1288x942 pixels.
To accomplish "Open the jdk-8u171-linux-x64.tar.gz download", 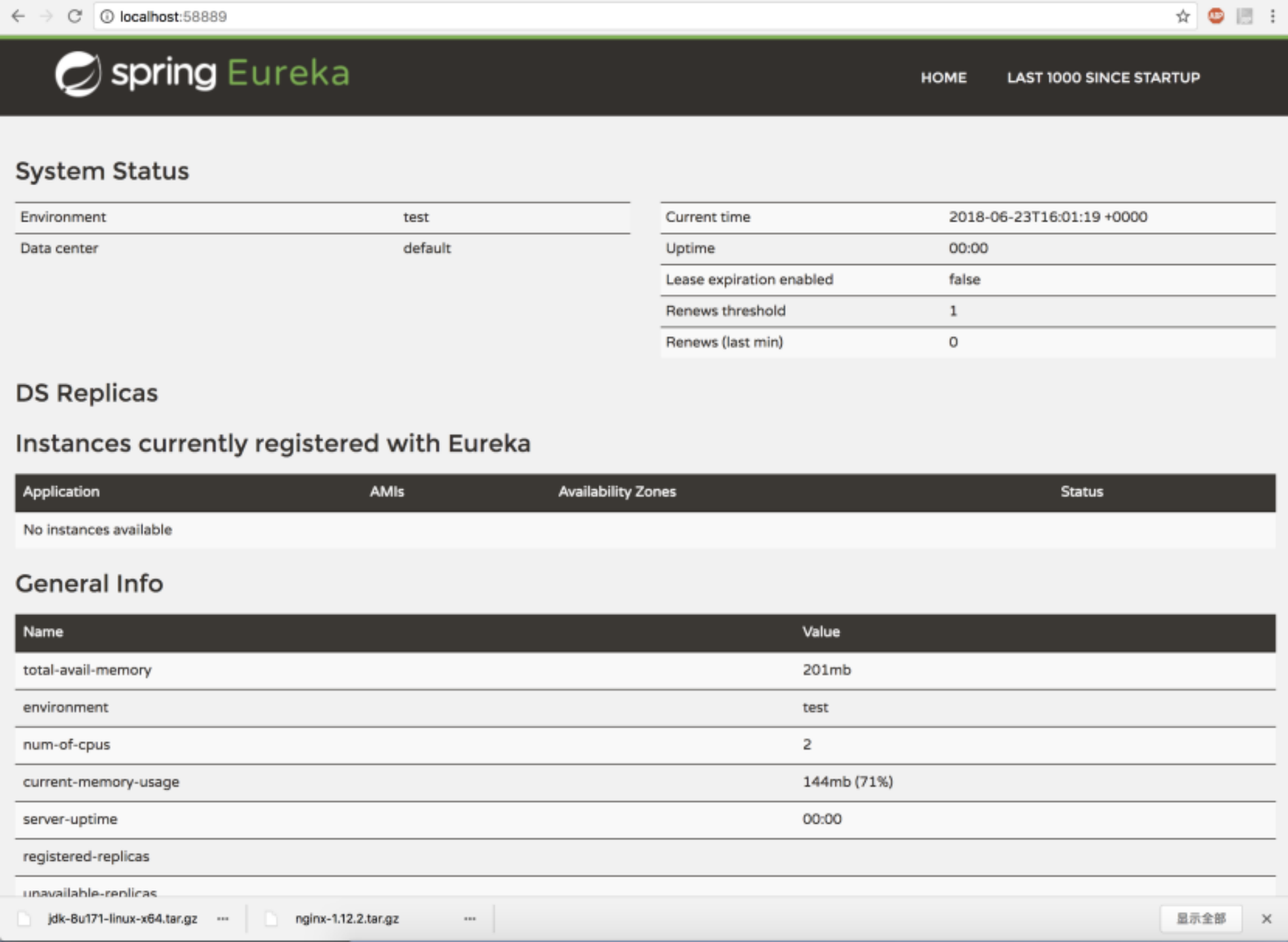I will pyautogui.click(x=122, y=918).
